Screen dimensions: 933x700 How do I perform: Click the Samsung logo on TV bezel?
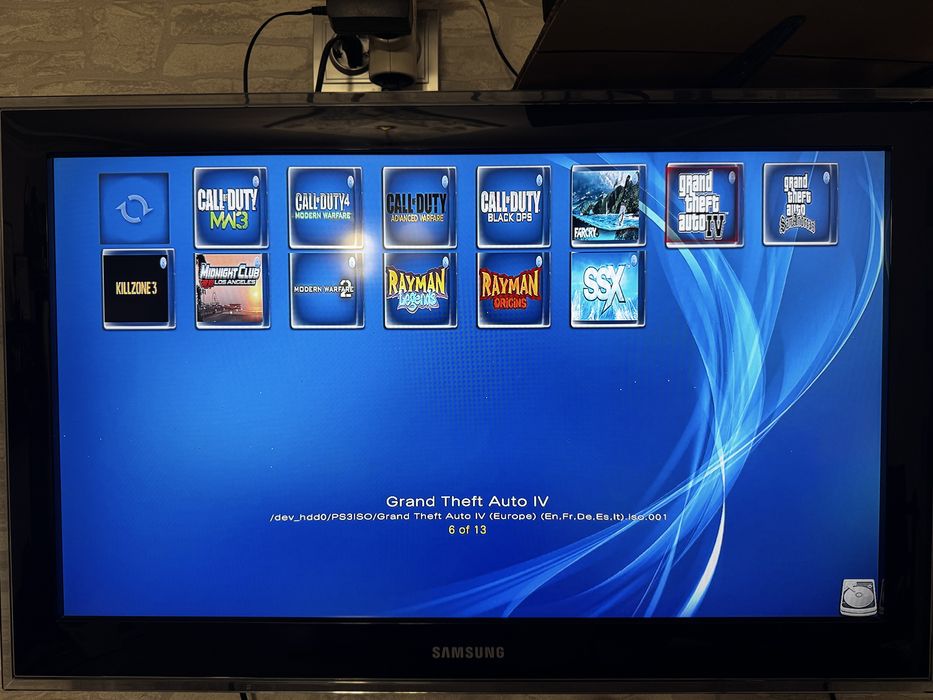tap(468, 652)
